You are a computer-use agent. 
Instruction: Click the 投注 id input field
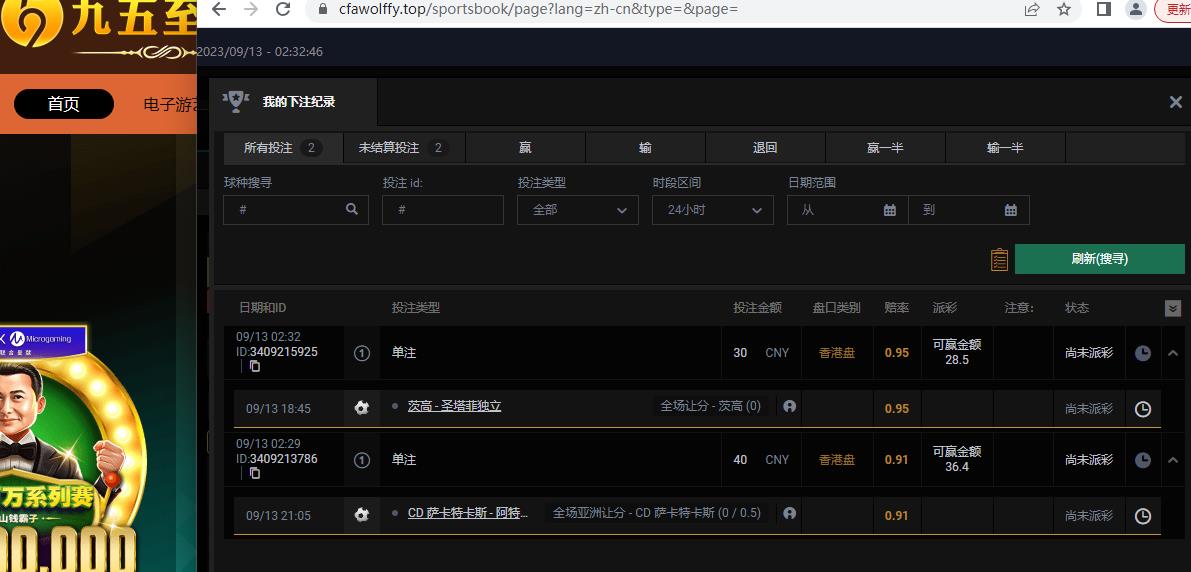click(442, 210)
